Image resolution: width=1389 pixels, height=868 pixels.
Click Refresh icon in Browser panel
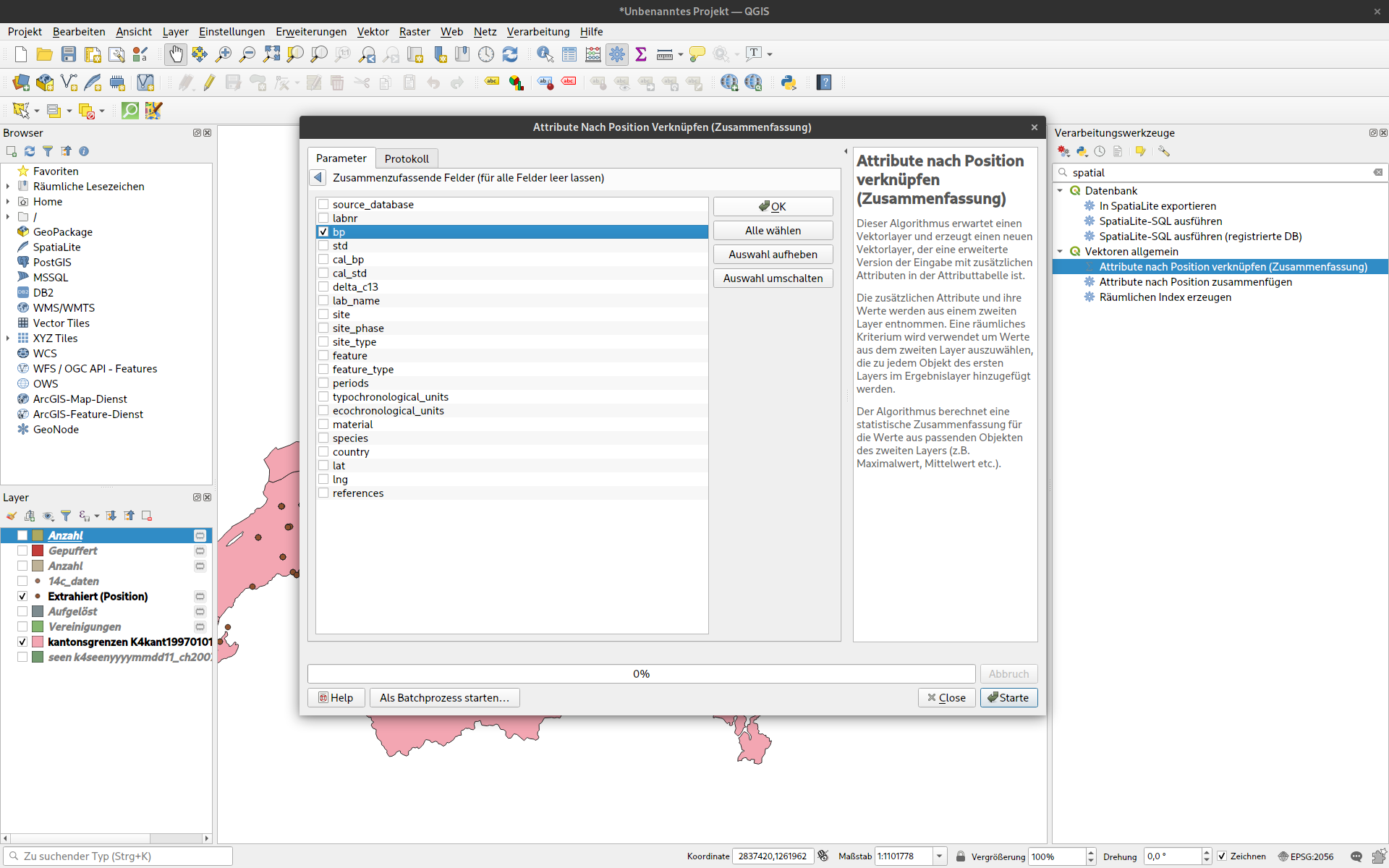[x=30, y=151]
